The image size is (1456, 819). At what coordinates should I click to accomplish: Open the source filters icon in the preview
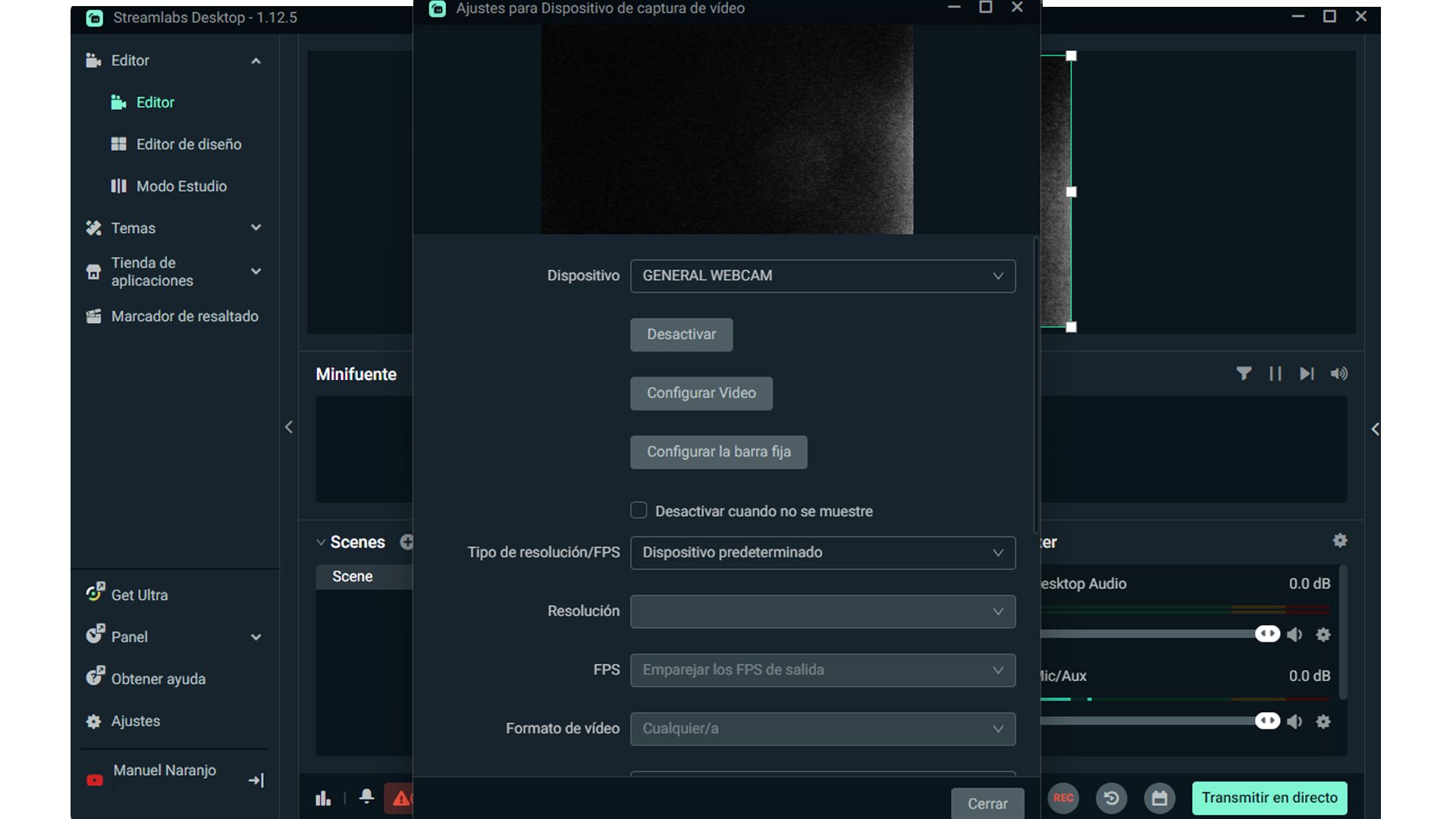(x=1244, y=373)
